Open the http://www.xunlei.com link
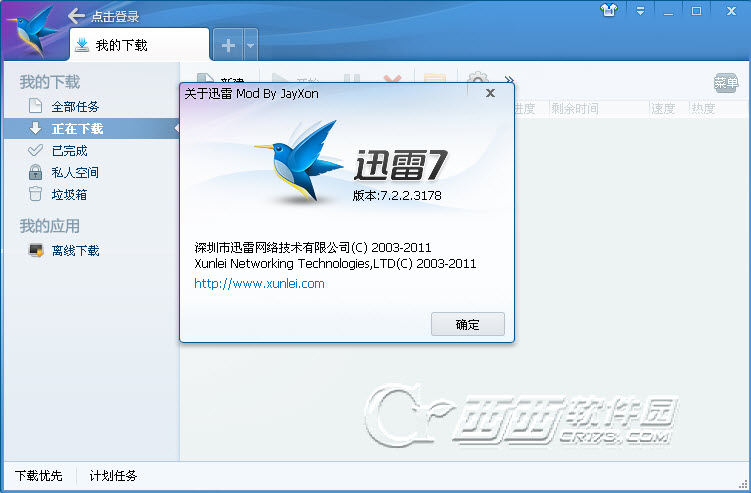Screen dimensions: 751x493 pyautogui.click(x=259, y=284)
